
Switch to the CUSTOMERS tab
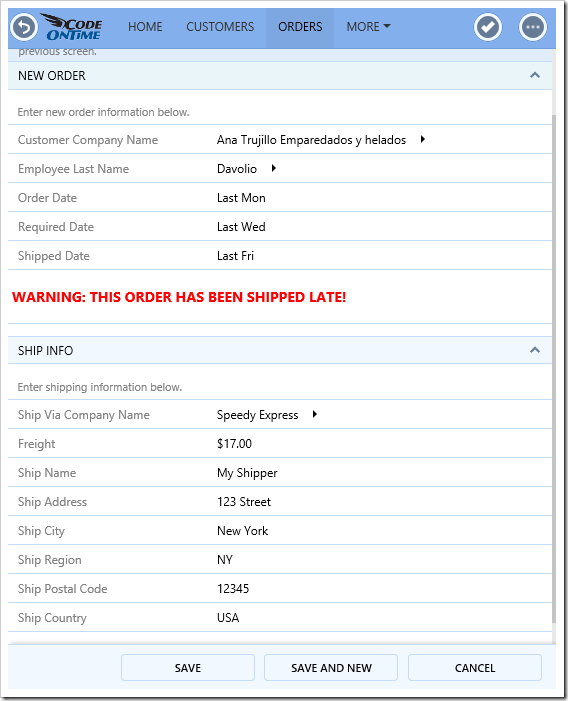point(220,27)
